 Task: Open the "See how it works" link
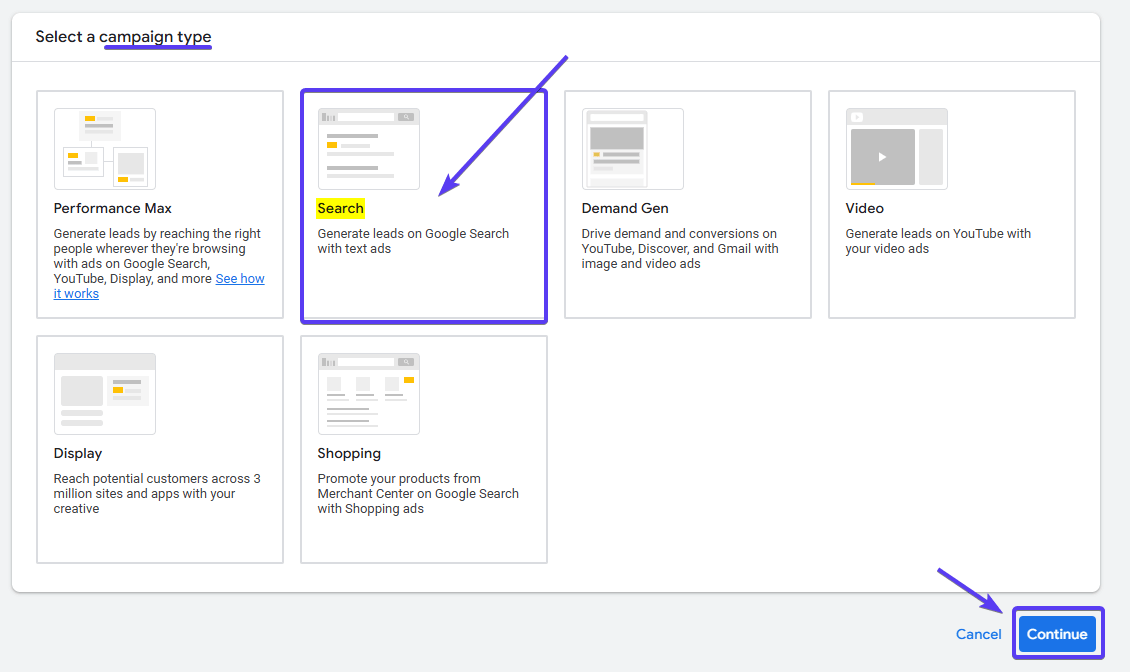pos(239,279)
